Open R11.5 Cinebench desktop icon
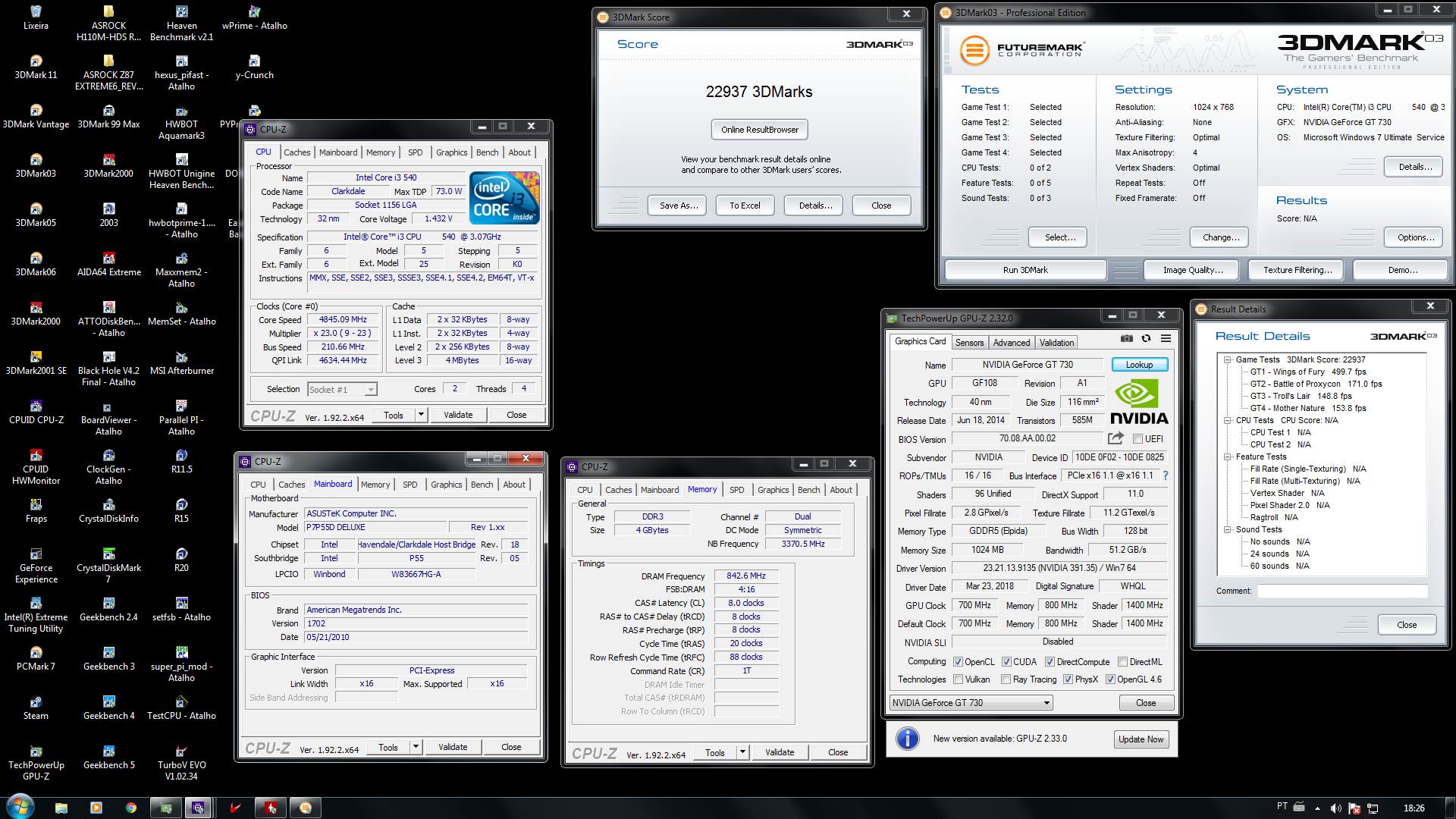Viewport: 1456px width, 819px height. pos(181,462)
